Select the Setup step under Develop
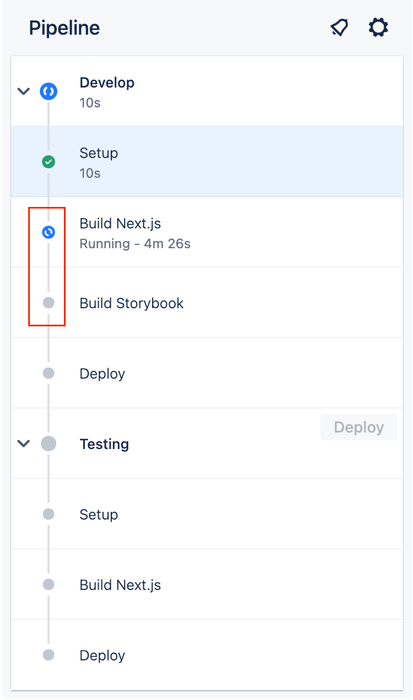 [x=207, y=162]
